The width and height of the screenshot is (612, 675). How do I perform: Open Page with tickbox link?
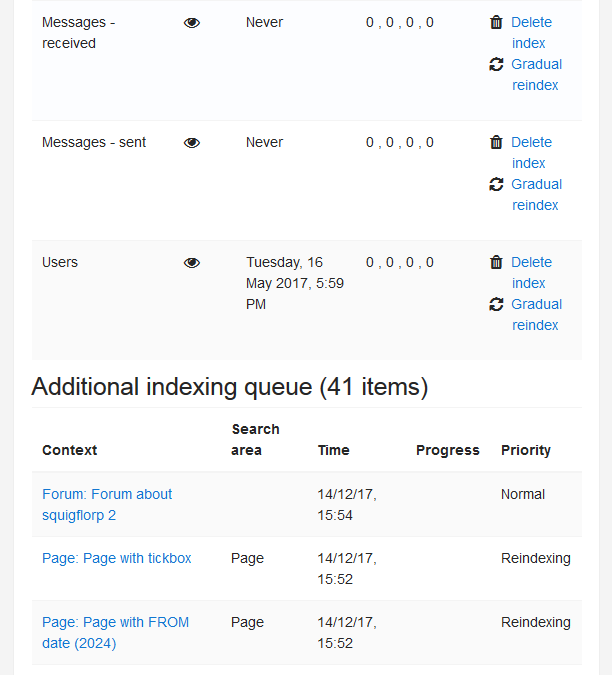tap(117, 558)
